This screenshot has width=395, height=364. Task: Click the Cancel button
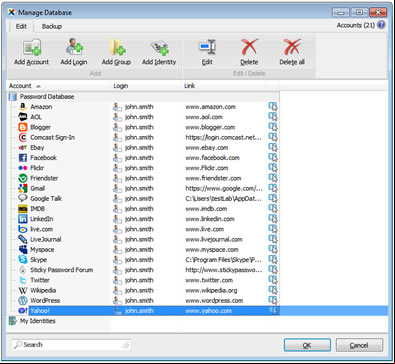point(359,345)
